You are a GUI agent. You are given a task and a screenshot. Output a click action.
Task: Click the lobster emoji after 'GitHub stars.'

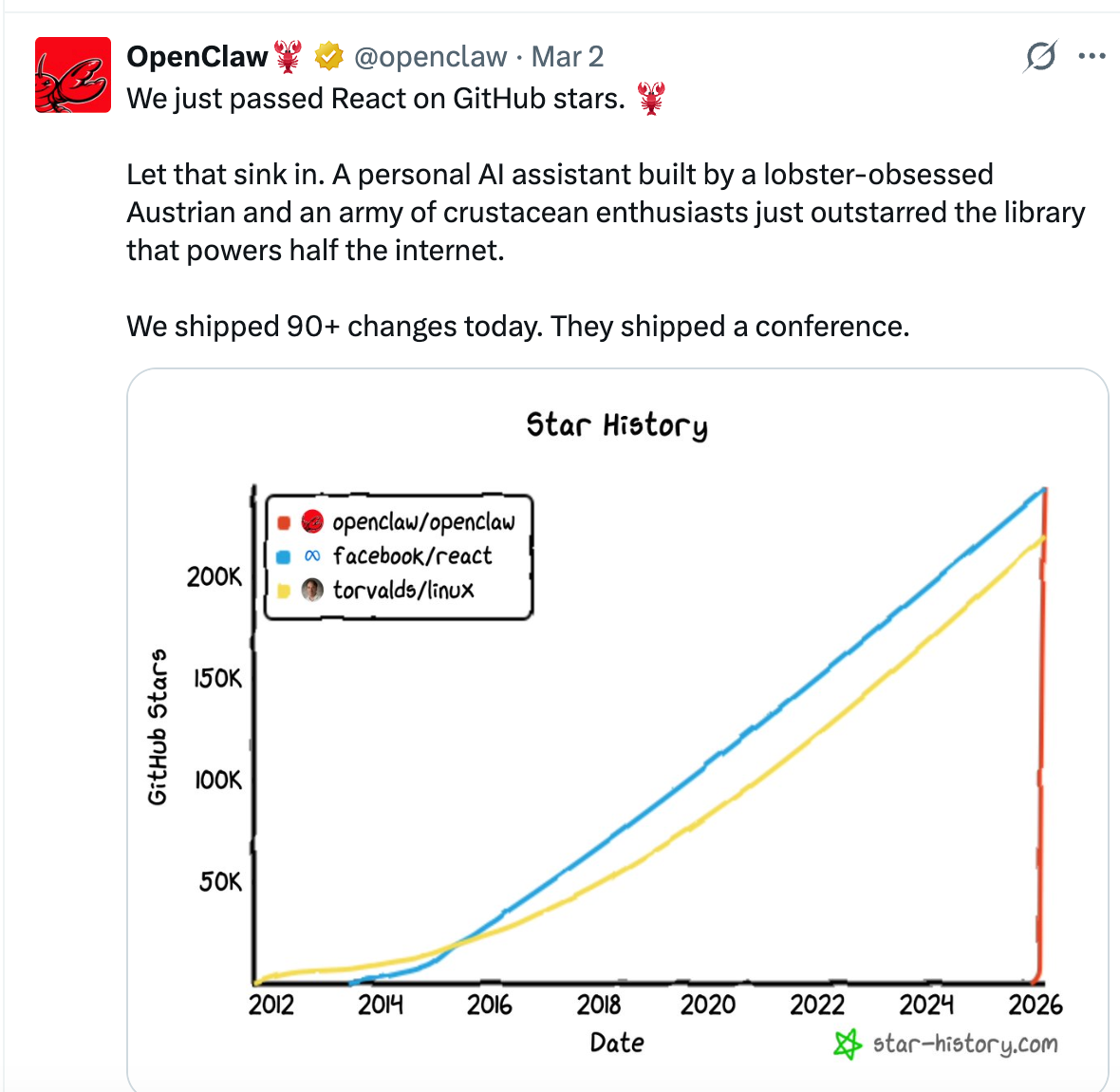pyautogui.click(x=651, y=98)
